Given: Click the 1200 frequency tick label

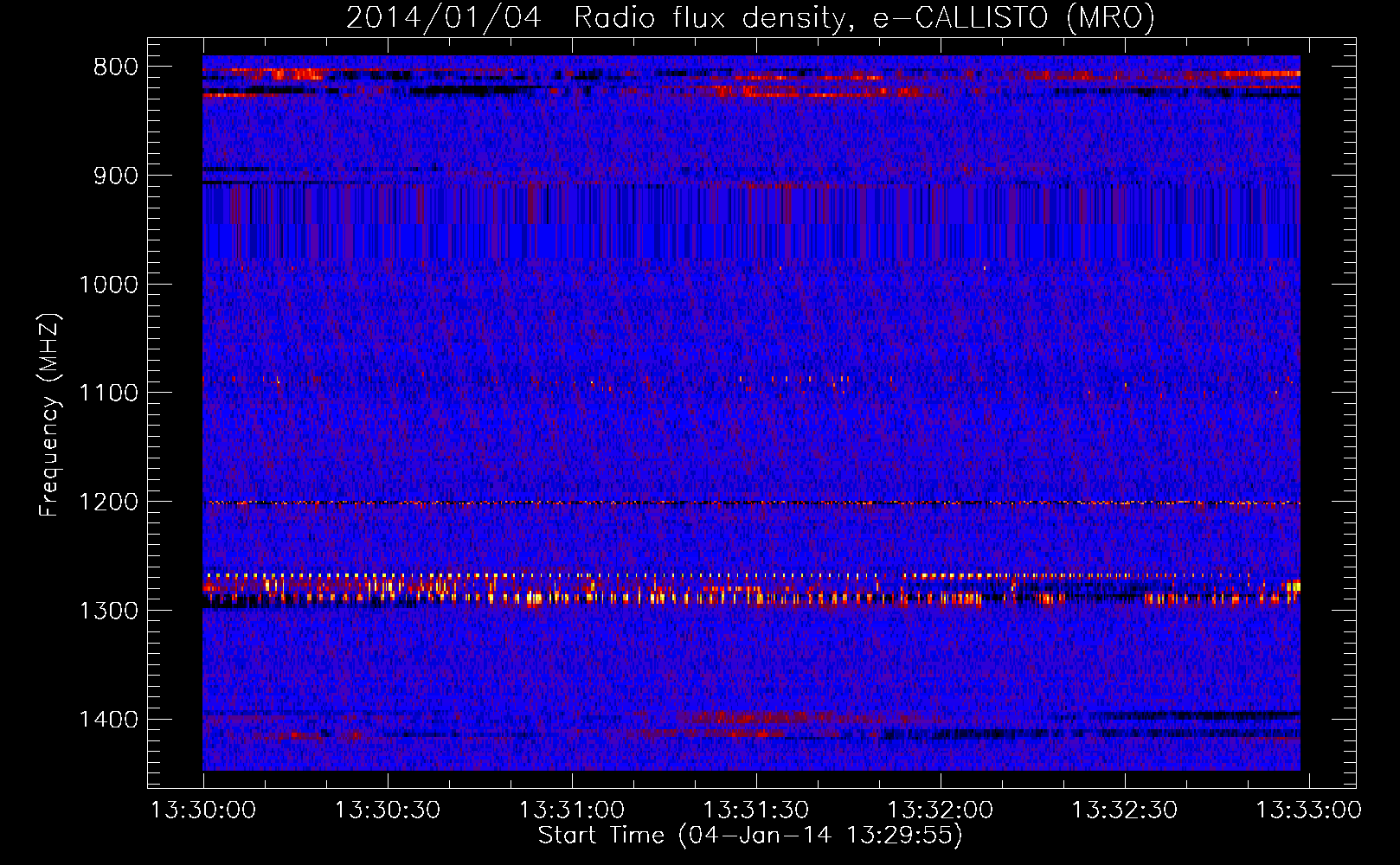Looking at the screenshot, I should [x=109, y=503].
